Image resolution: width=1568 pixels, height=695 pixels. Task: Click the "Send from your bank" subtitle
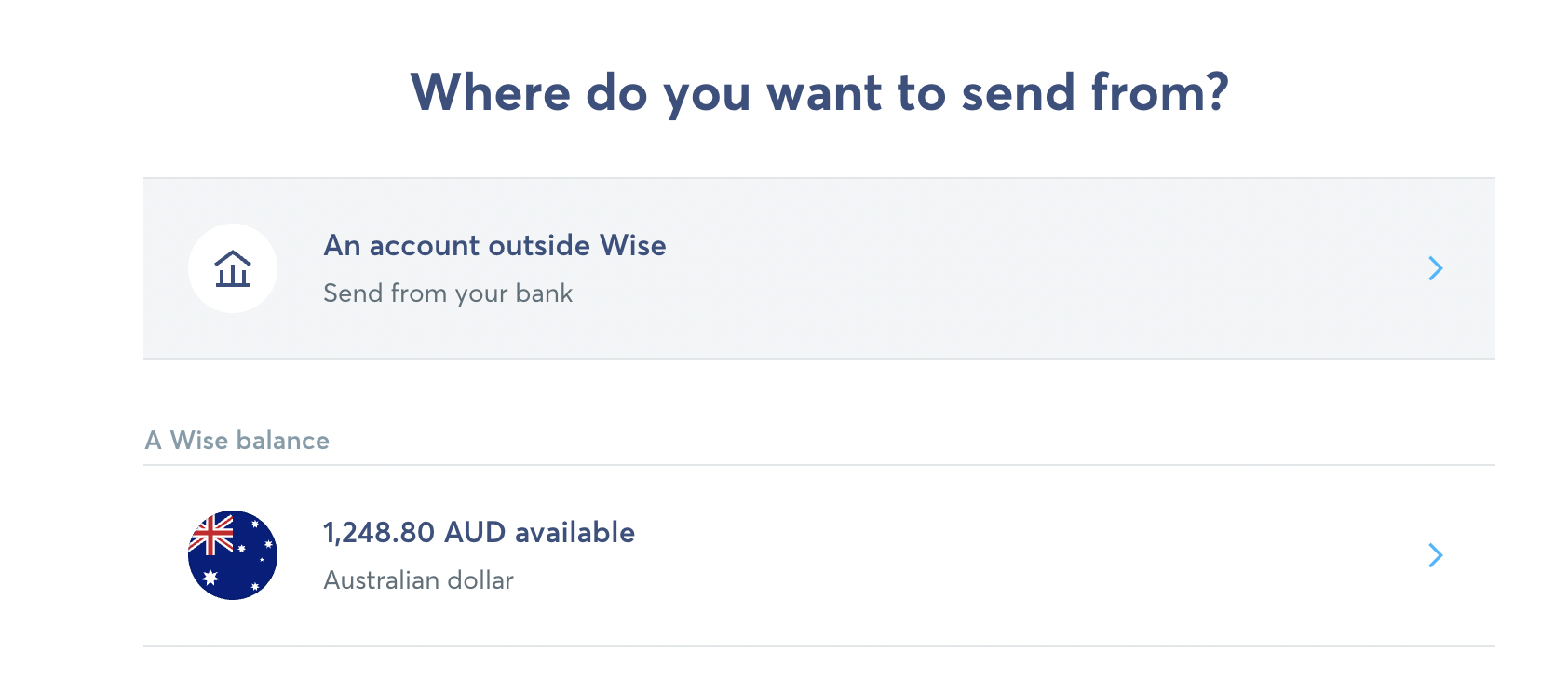click(x=448, y=293)
